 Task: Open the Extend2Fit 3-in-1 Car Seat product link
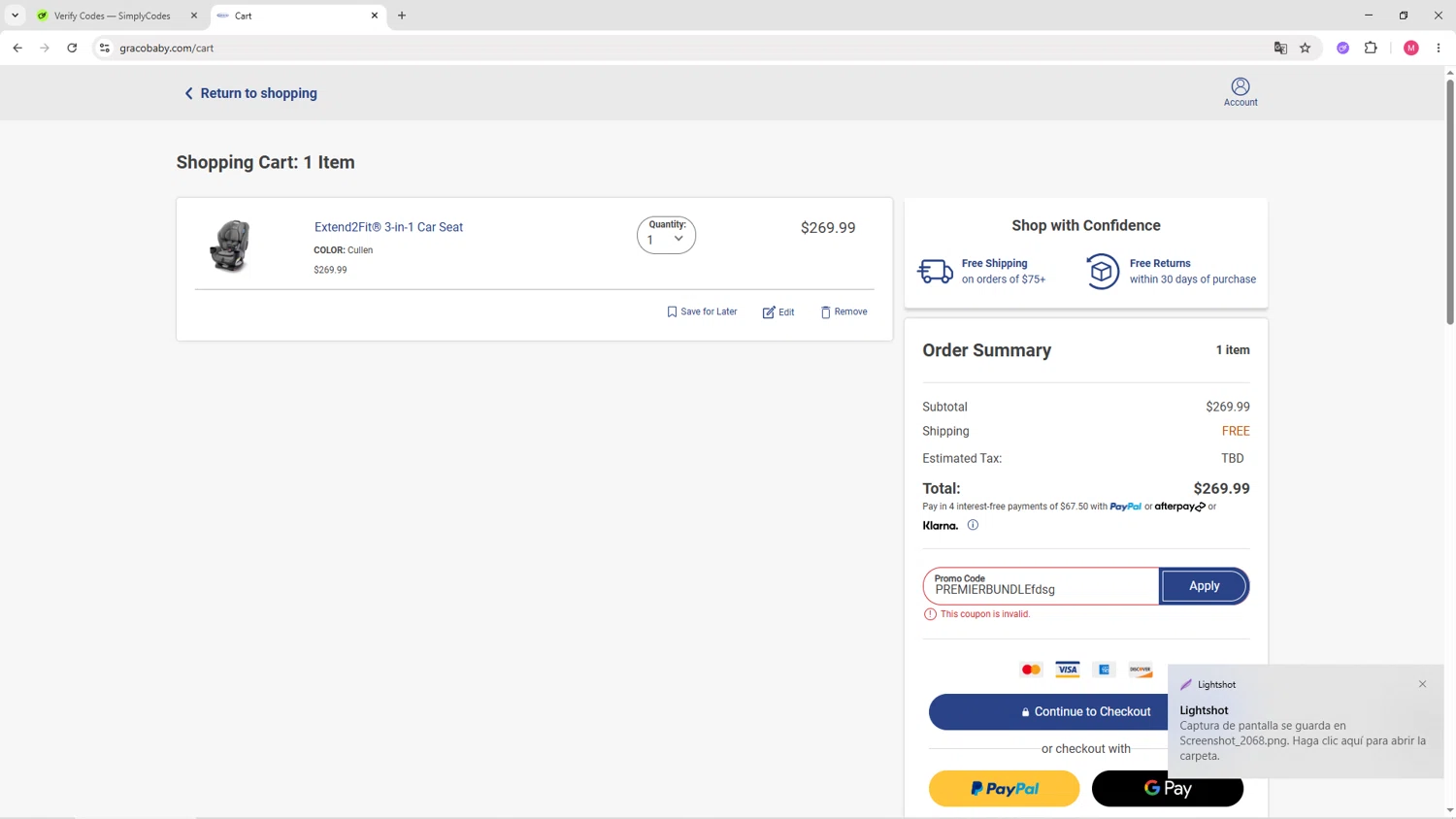(388, 227)
